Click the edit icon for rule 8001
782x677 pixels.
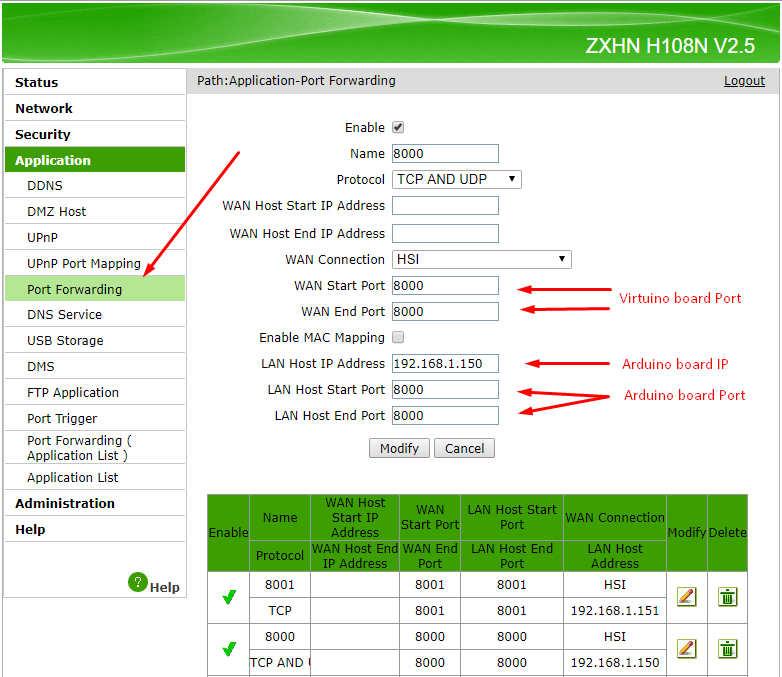click(x=686, y=597)
